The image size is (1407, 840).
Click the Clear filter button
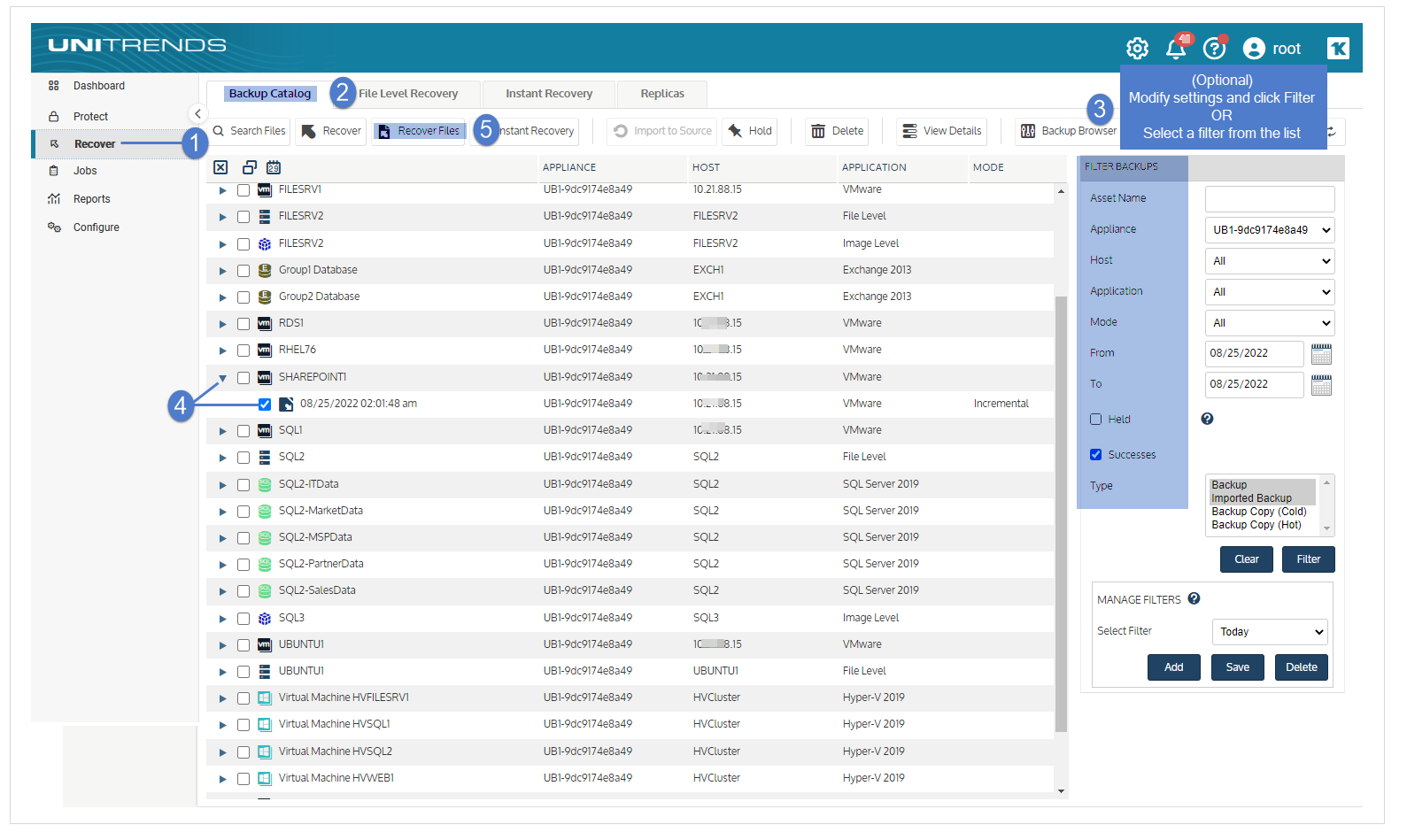click(x=1247, y=559)
